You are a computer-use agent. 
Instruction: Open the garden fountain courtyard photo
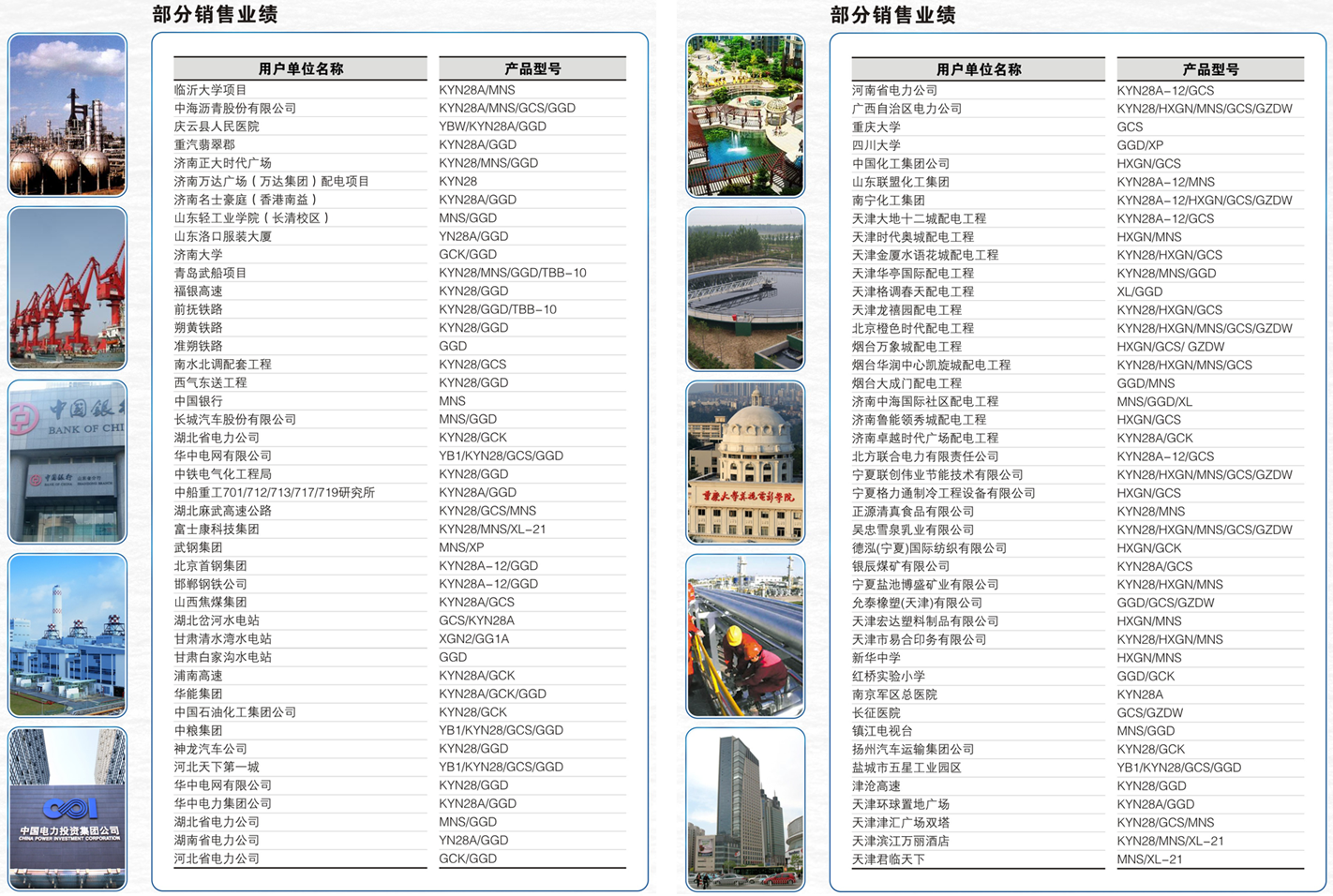[x=745, y=116]
